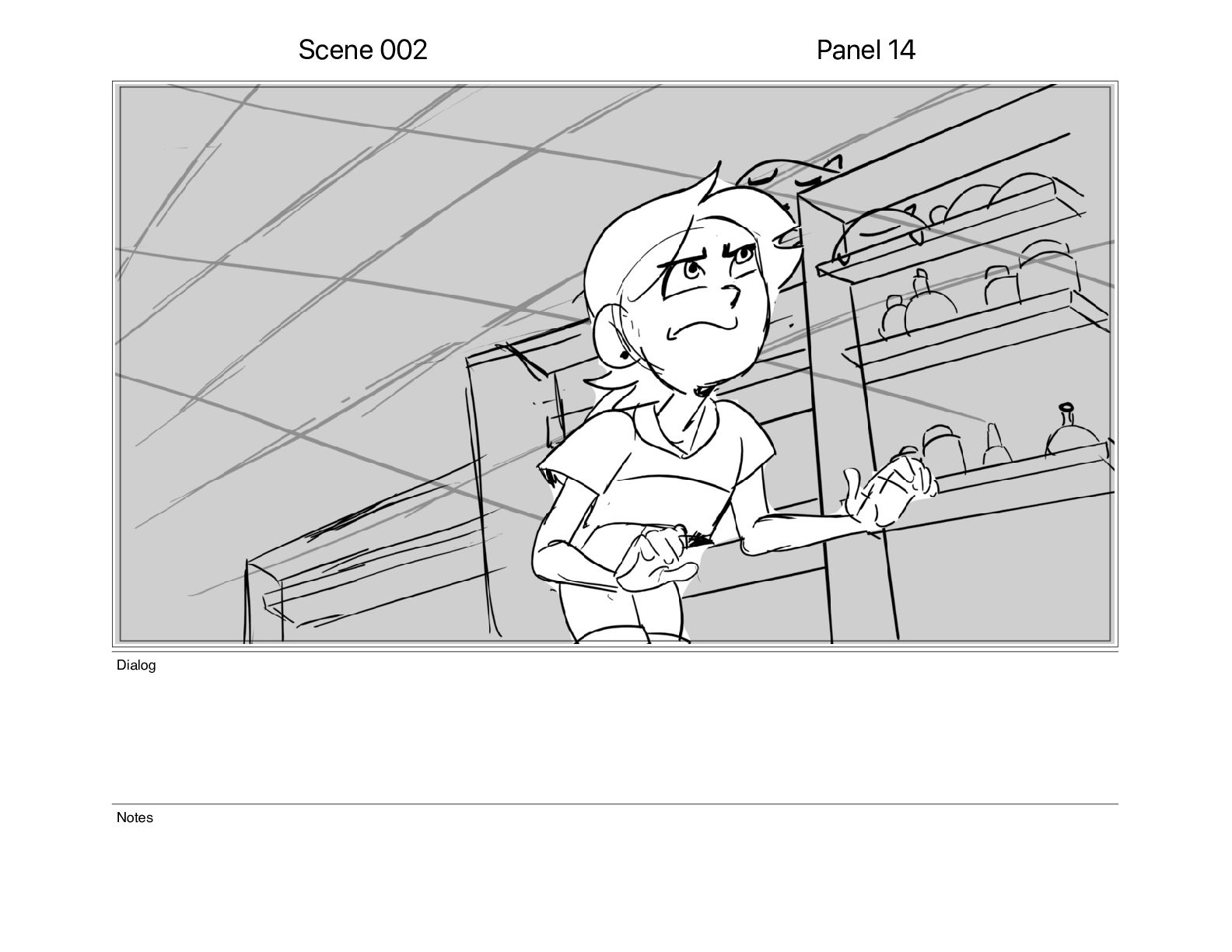Click the ceiling grid lines area
The width and height of the screenshot is (1232, 952).
(x=350, y=233)
